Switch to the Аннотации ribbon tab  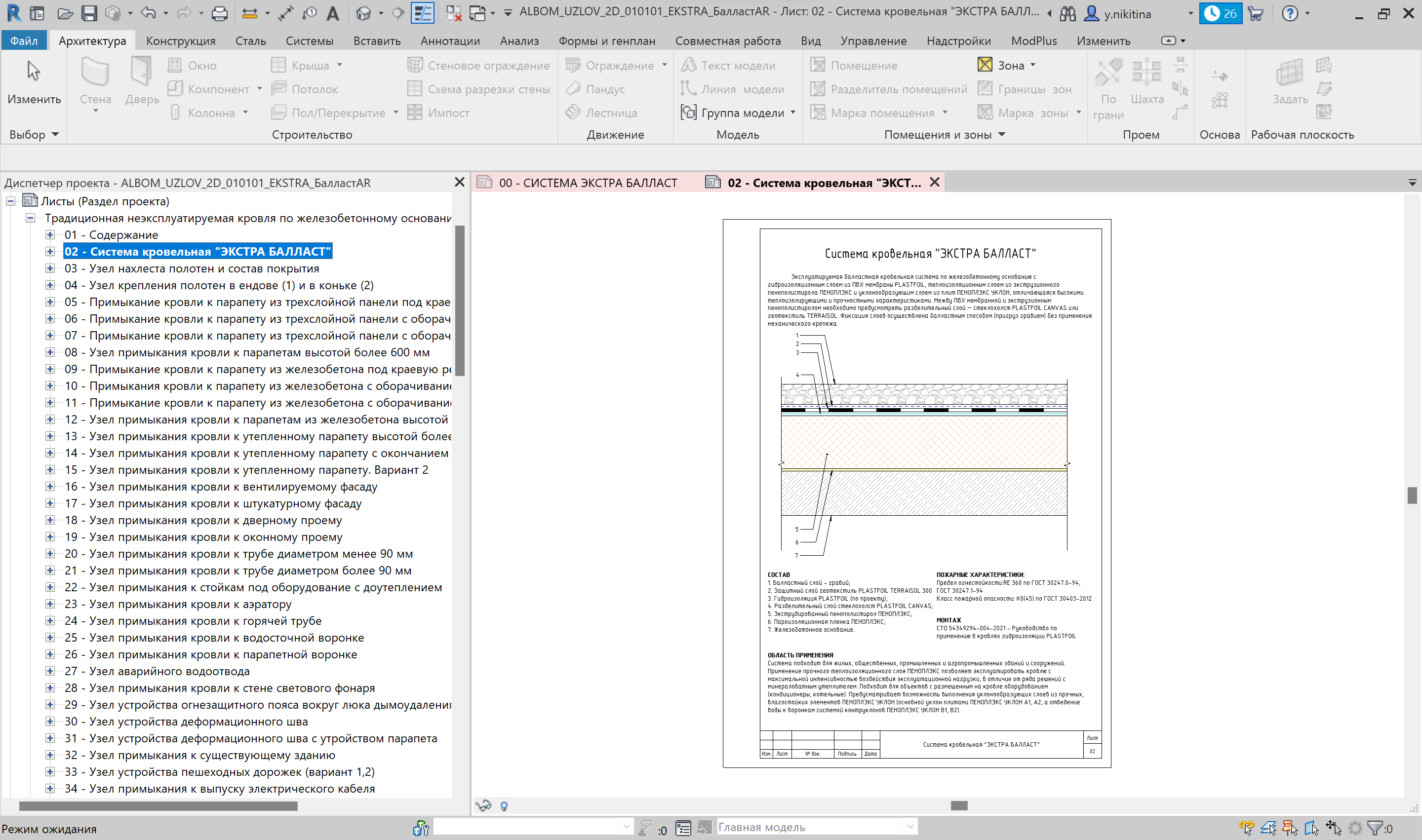click(x=450, y=41)
